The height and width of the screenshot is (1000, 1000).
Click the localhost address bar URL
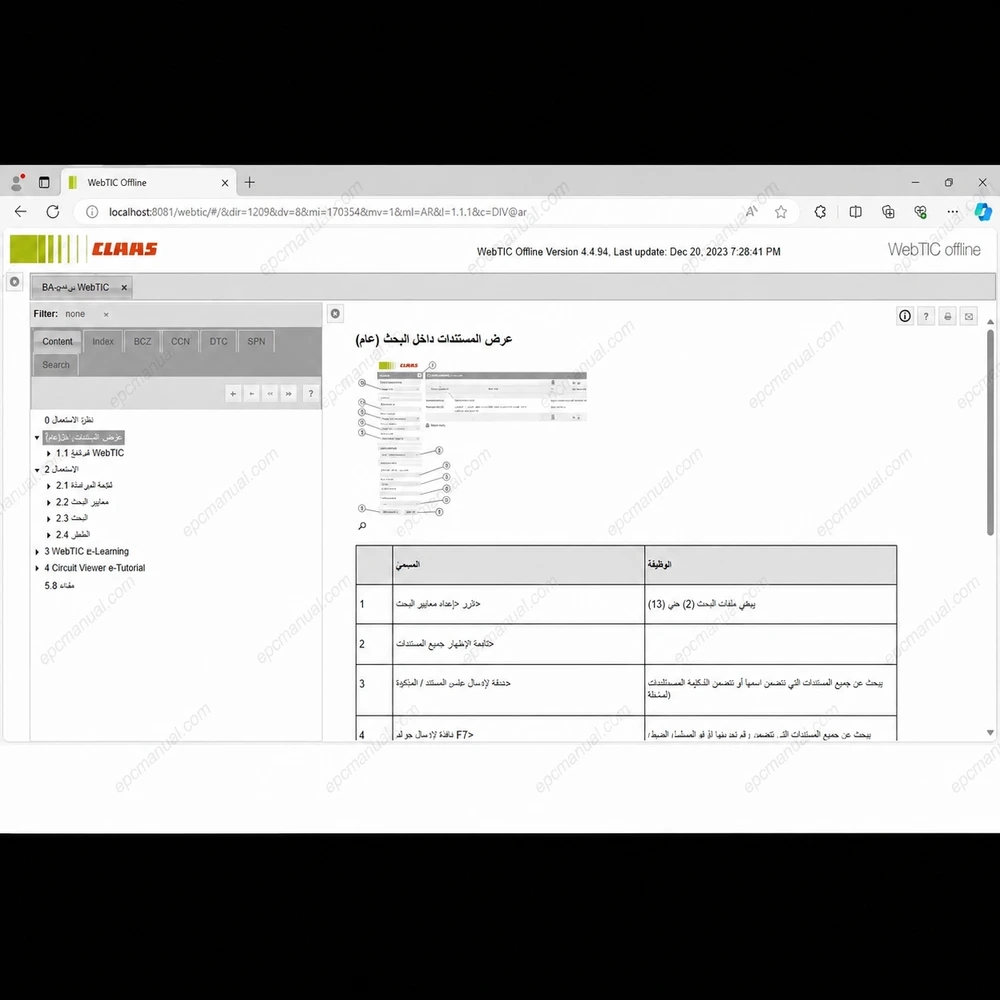pos(318,212)
